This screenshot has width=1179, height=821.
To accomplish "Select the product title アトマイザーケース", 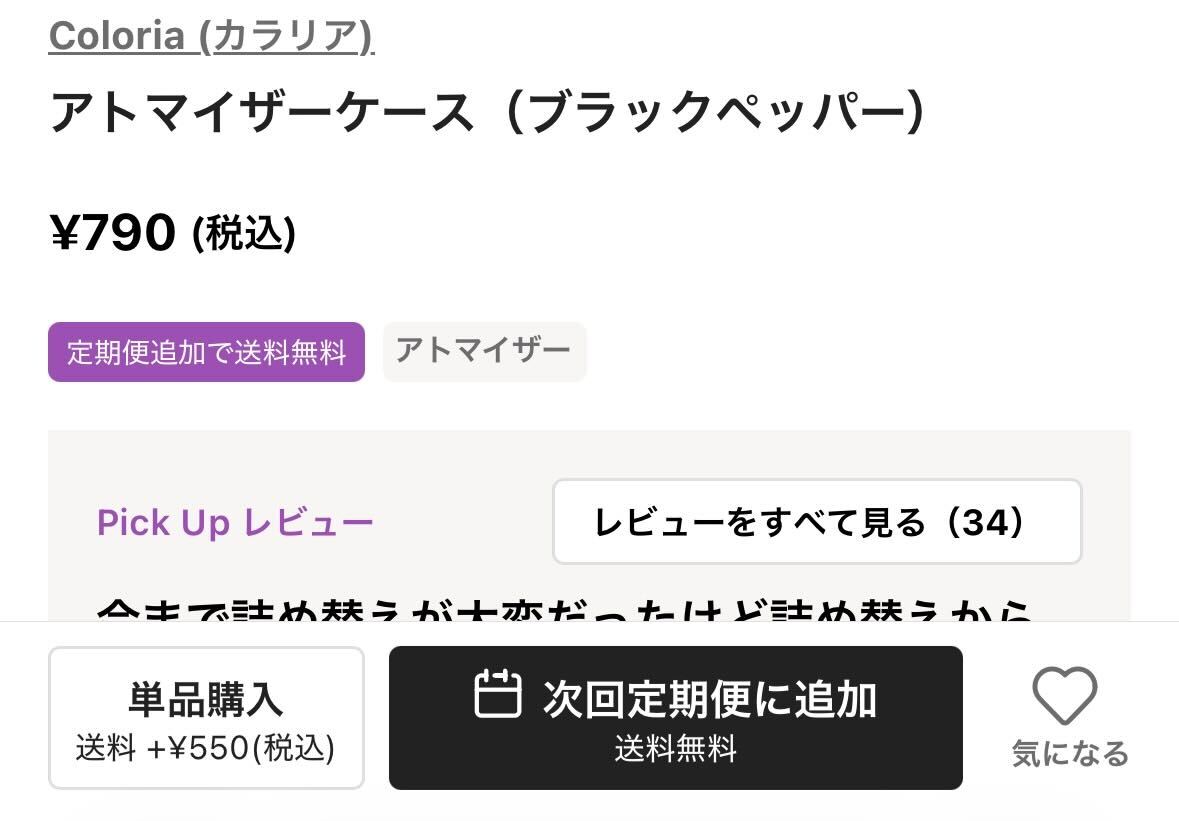I will coord(262,113).
